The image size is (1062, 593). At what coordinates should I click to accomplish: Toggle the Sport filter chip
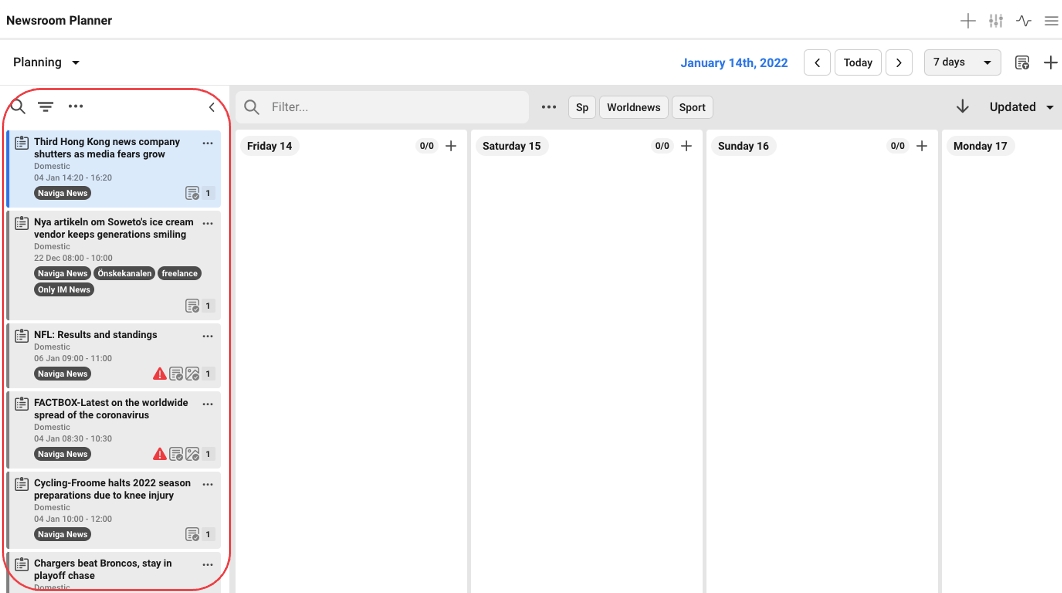(x=692, y=107)
